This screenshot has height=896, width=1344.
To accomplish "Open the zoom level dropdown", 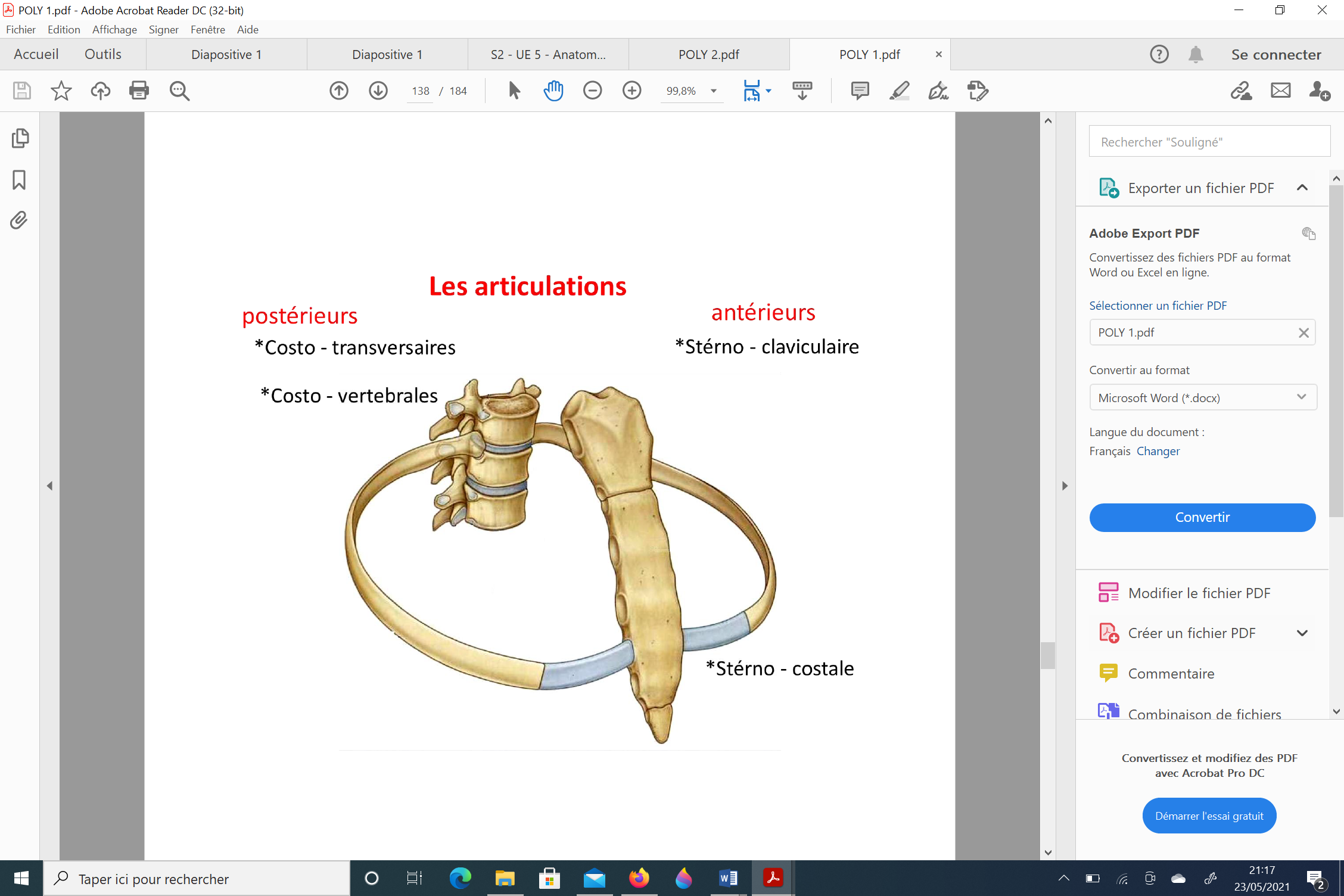I will coord(713,91).
